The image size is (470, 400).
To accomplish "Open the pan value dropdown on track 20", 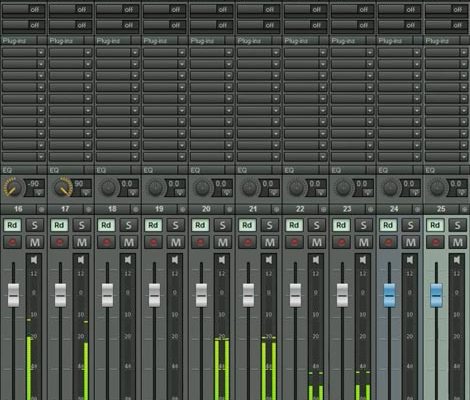I will [227, 193].
